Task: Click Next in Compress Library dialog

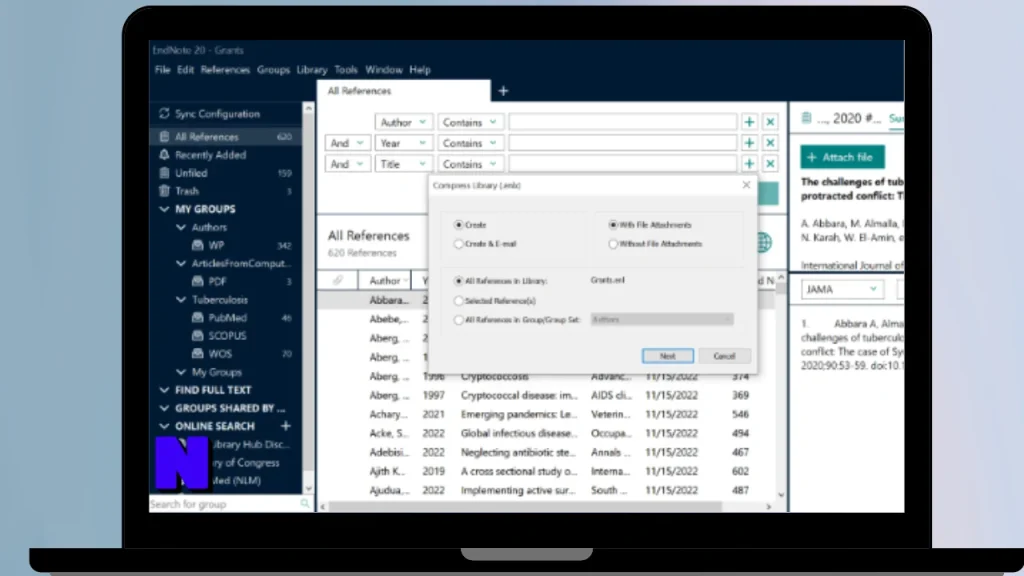Action: pyautogui.click(x=667, y=356)
